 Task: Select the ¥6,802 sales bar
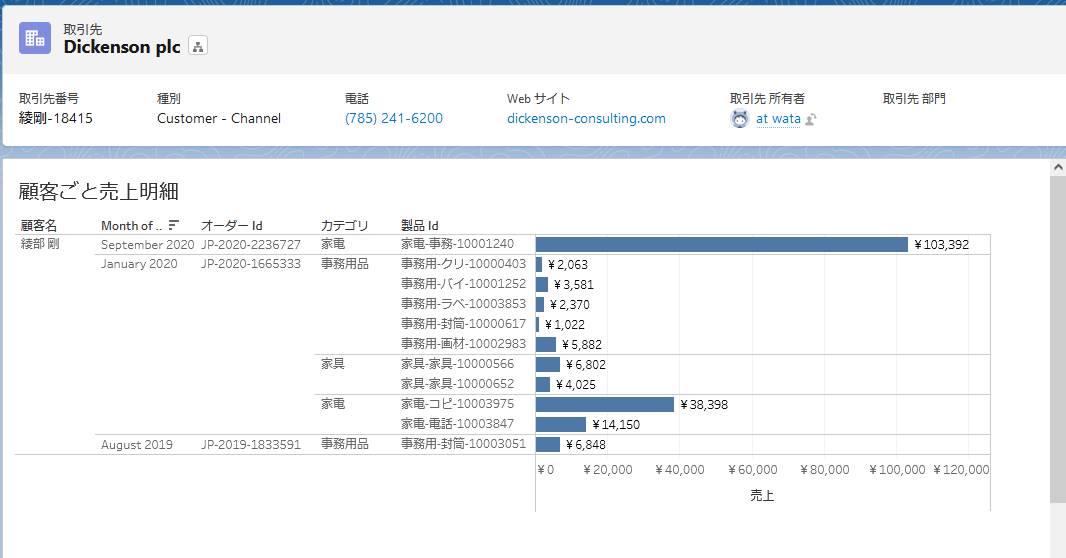[548, 364]
